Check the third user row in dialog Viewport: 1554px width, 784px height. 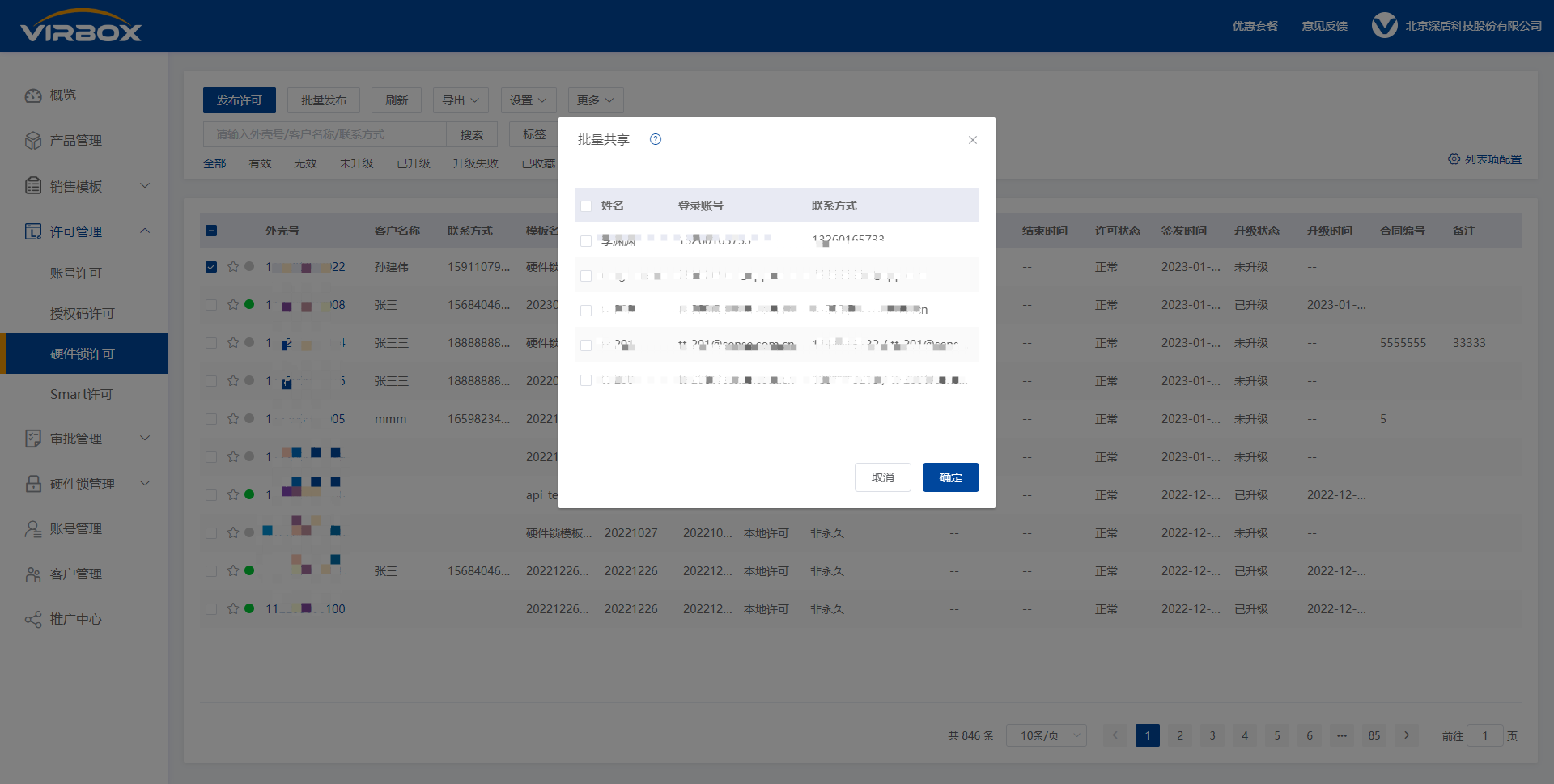[586, 311]
